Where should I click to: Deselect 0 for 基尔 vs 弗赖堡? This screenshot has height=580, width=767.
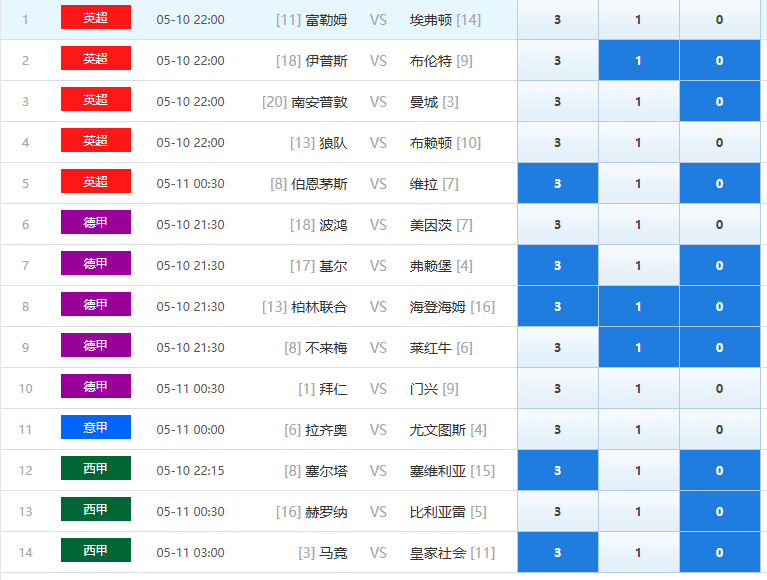click(x=720, y=266)
